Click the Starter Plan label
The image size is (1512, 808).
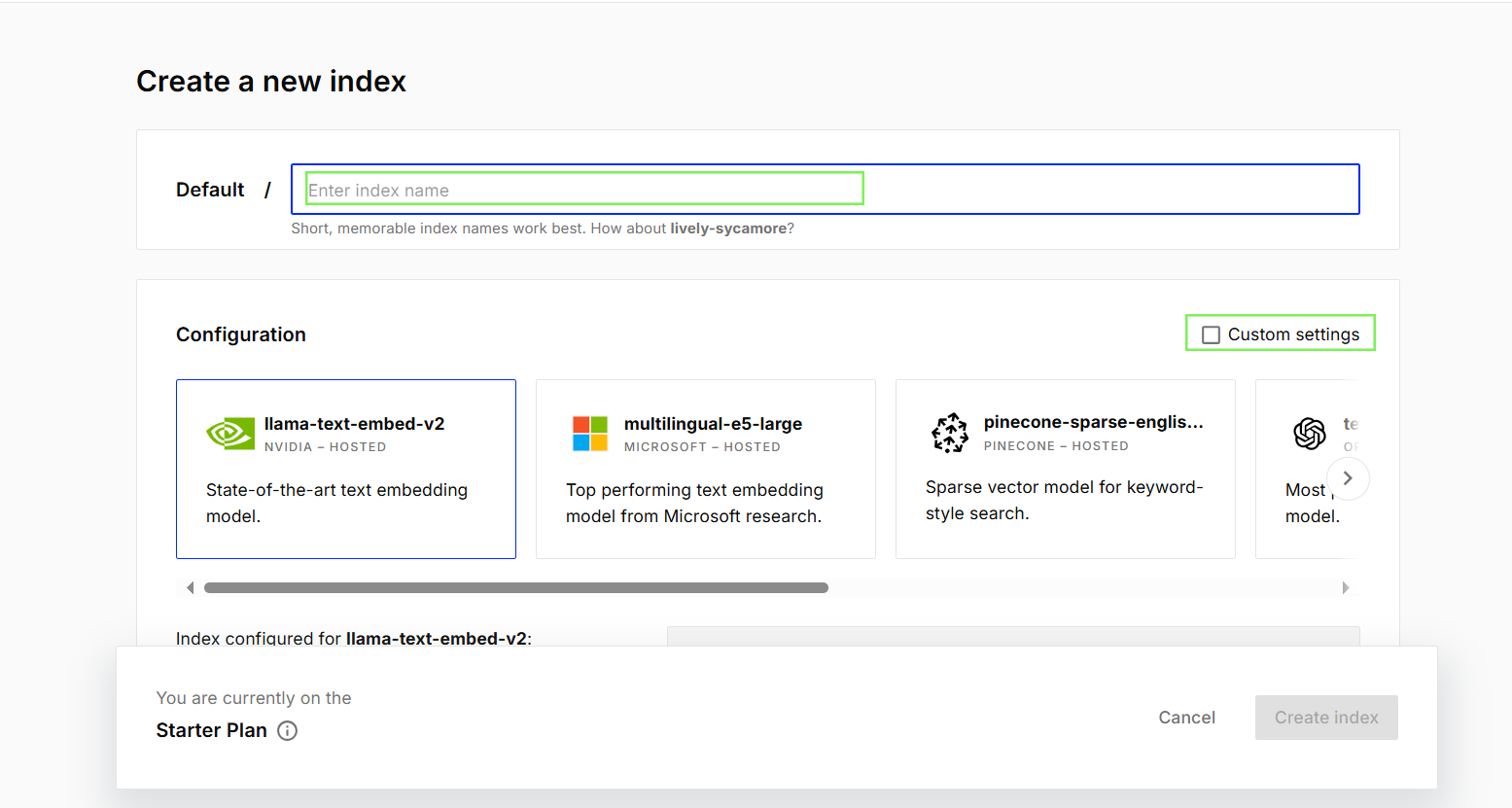point(211,730)
